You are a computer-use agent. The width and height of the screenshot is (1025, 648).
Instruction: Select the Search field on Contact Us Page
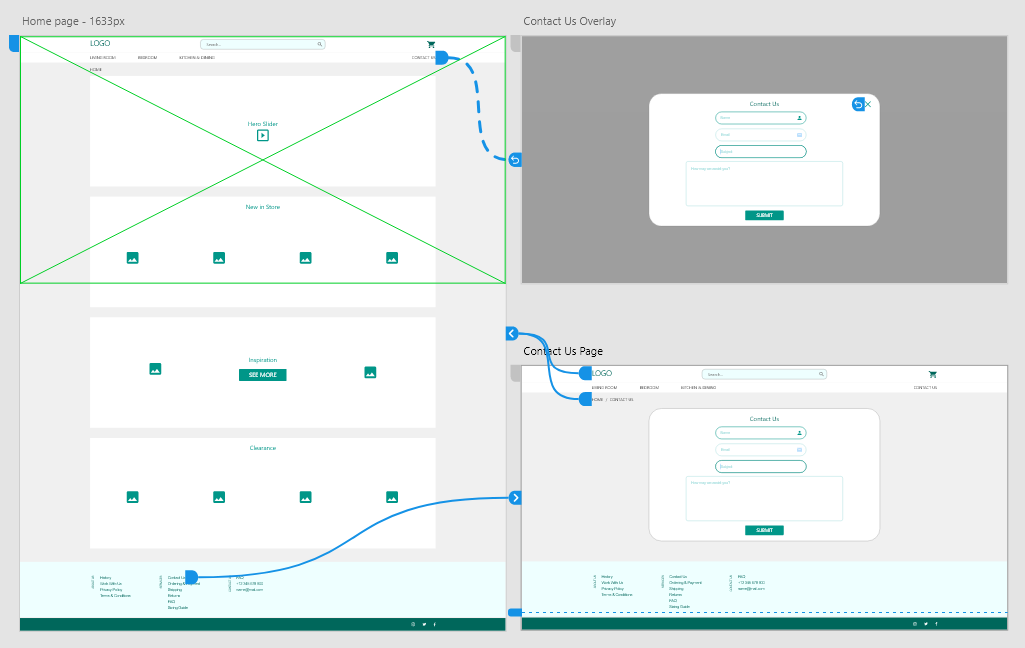pyautogui.click(x=764, y=374)
